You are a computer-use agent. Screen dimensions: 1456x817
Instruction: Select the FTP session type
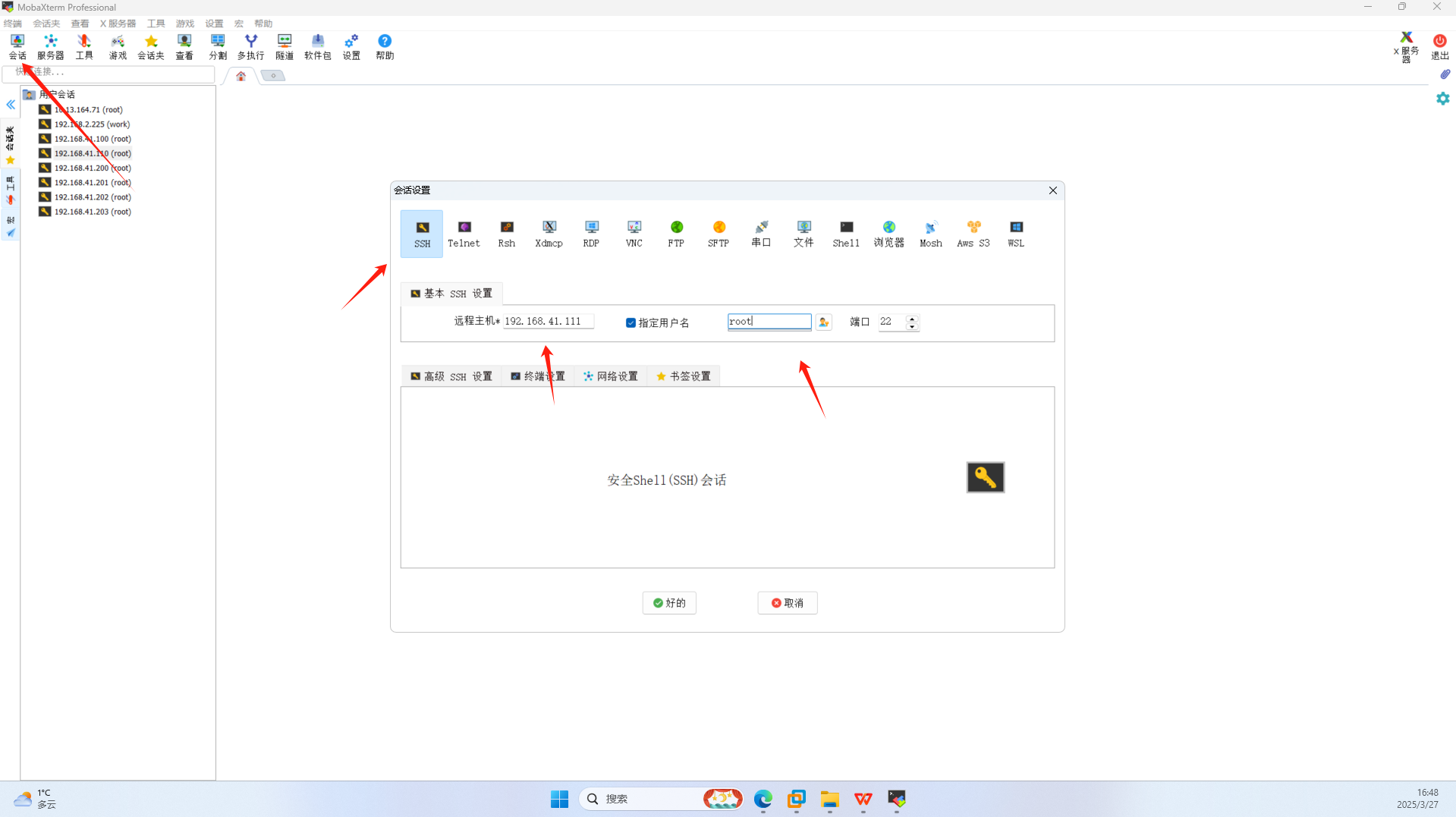coord(676,234)
